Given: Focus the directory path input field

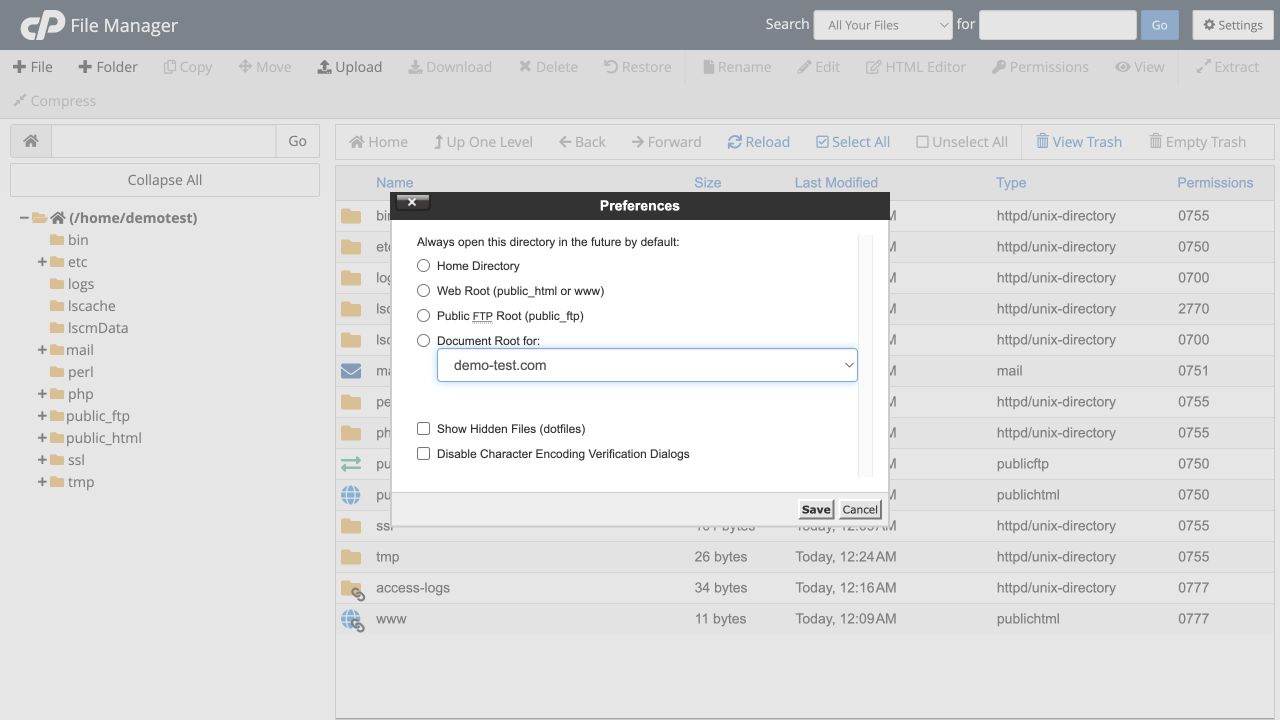Looking at the screenshot, I should [x=163, y=141].
